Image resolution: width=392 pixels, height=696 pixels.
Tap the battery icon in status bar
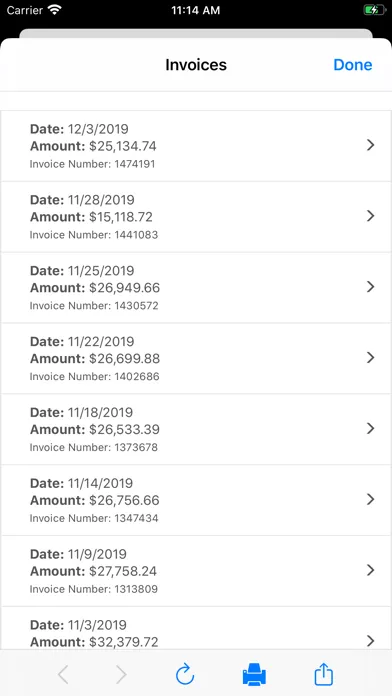click(375, 10)
